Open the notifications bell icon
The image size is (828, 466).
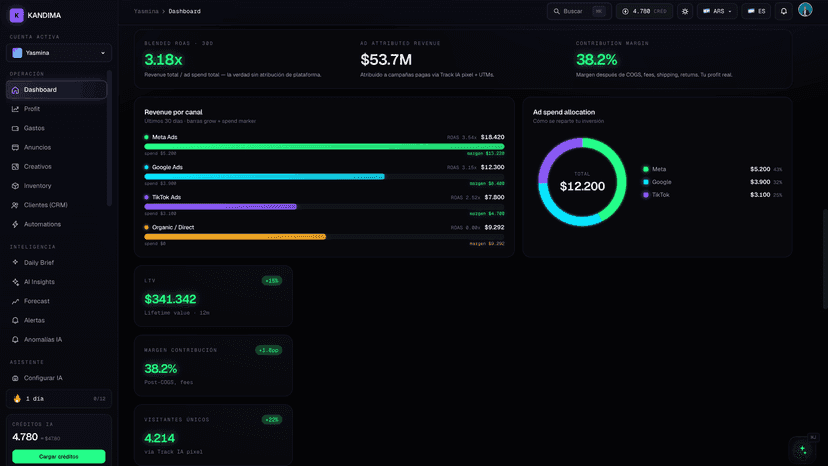(784, 11)
